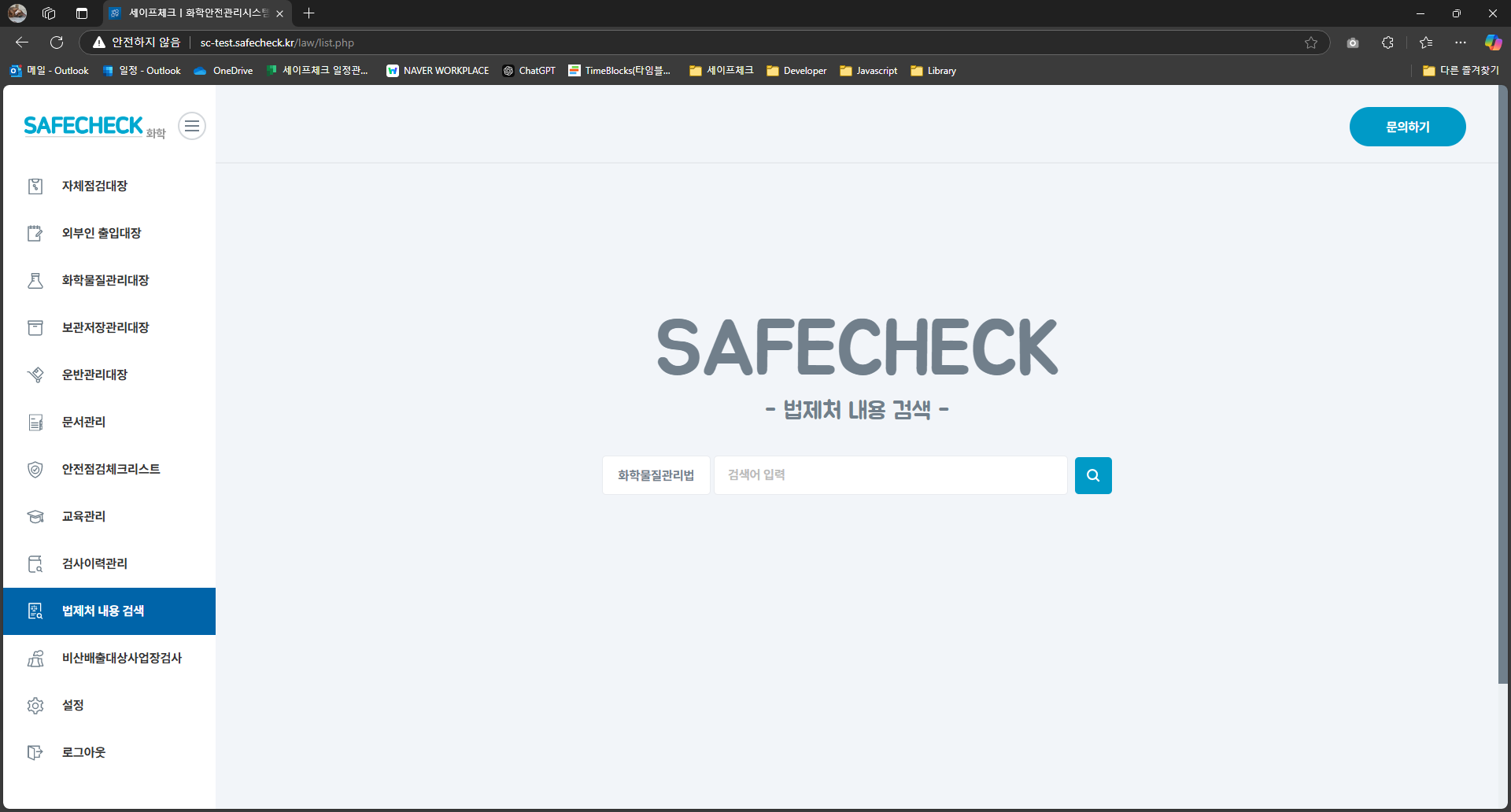This screenshot has width=1511, height=812.
Task: Open the OneDrive bookmark
Action: (224, 71)
